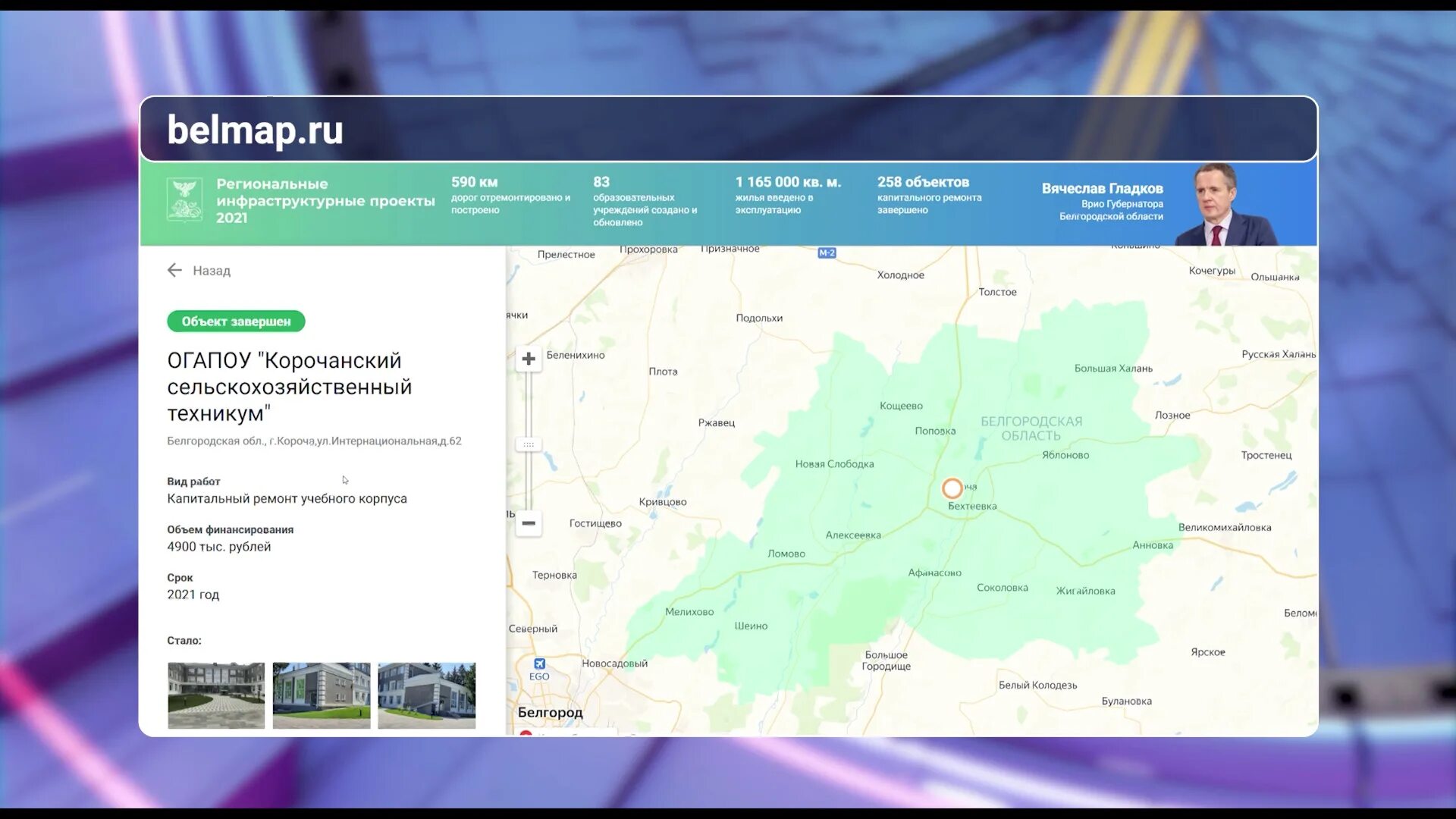Click the 'Яблоново' map label
1456x819 pixels.
point(1065,456)
